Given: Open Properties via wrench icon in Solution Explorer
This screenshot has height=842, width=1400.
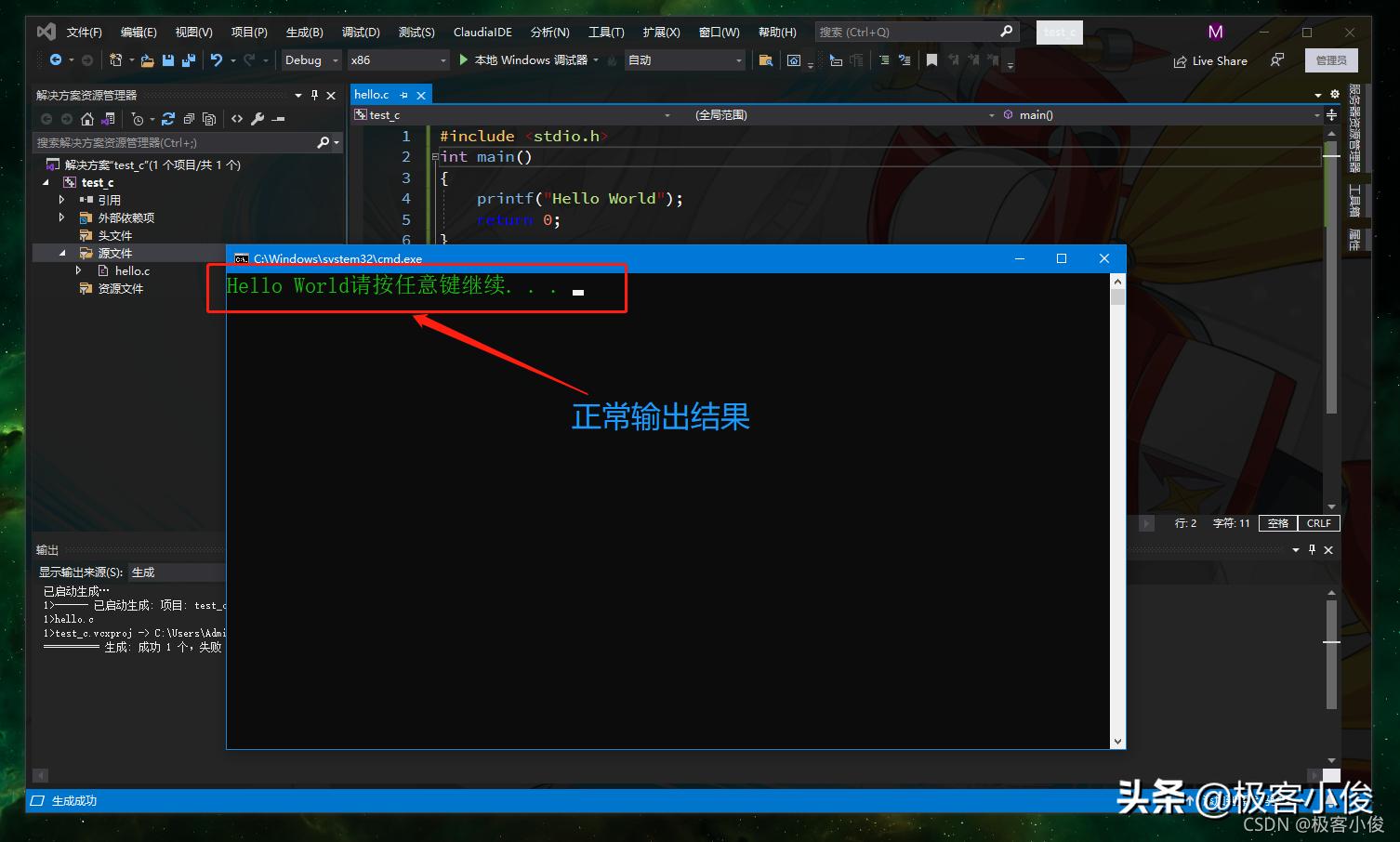Looking at the screenshot, I should pos(257,119).
